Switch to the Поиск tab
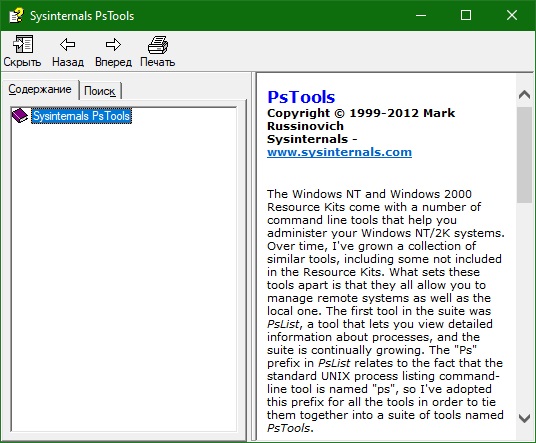Image resolution: width=536 pixels, height=443 pixels. pos(99,91)
